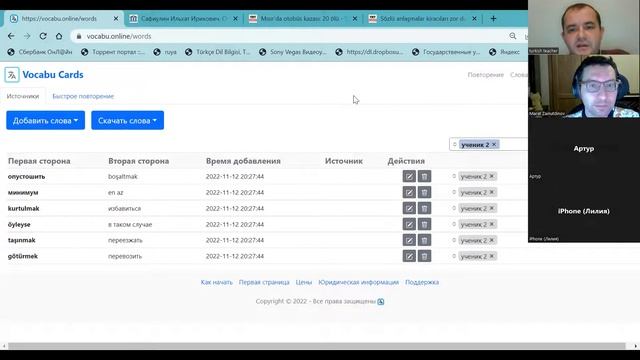Click the horizontal scrollbar at page bottom
Viewport: 640px width, 360px height.
(x=317, y=346)
